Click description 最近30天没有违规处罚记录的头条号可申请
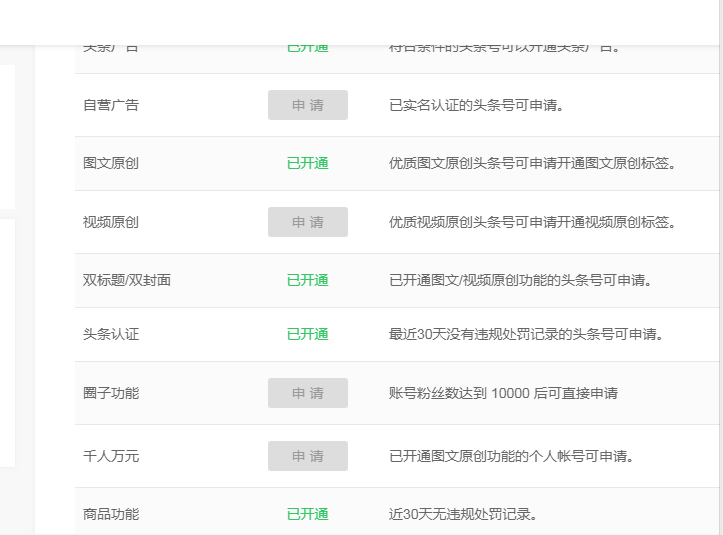Image resolution: width=723 pixels, height=535 pixels. click(x=526, y=334)
